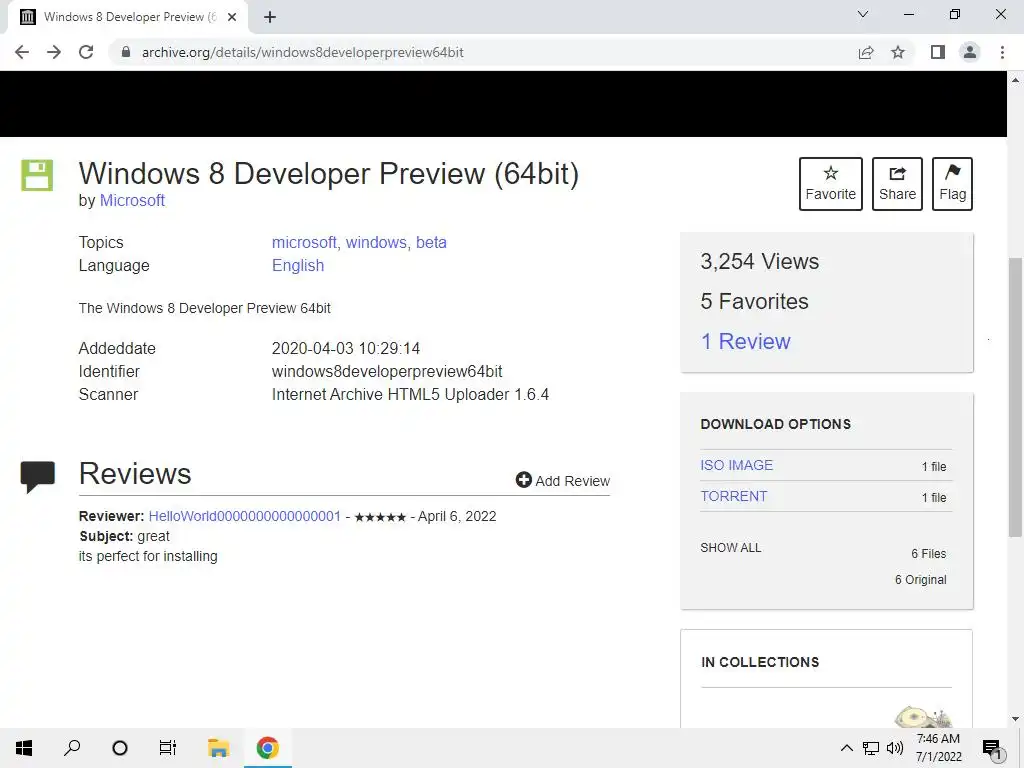
Task: Click the scrollbar up arrow
Action: click(x=1015, y=80)
